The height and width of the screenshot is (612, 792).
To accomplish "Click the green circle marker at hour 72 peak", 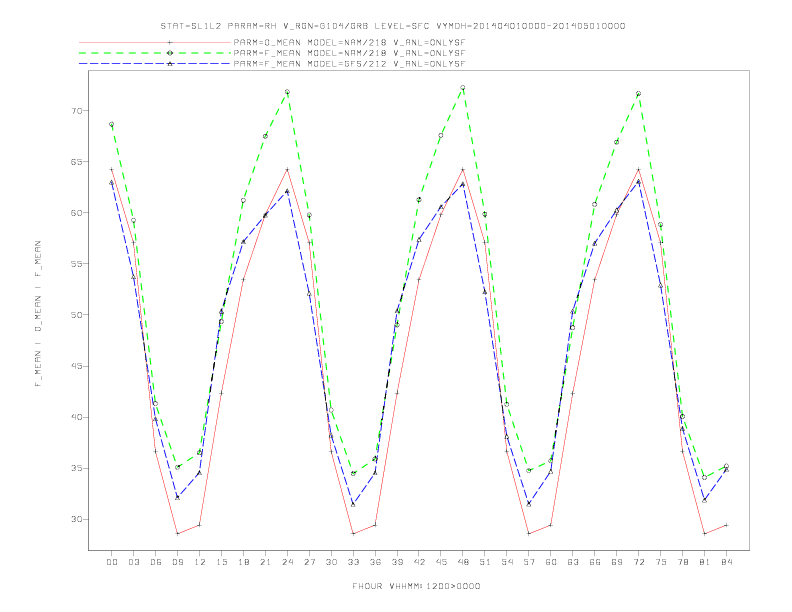I will tap(638, 94).
